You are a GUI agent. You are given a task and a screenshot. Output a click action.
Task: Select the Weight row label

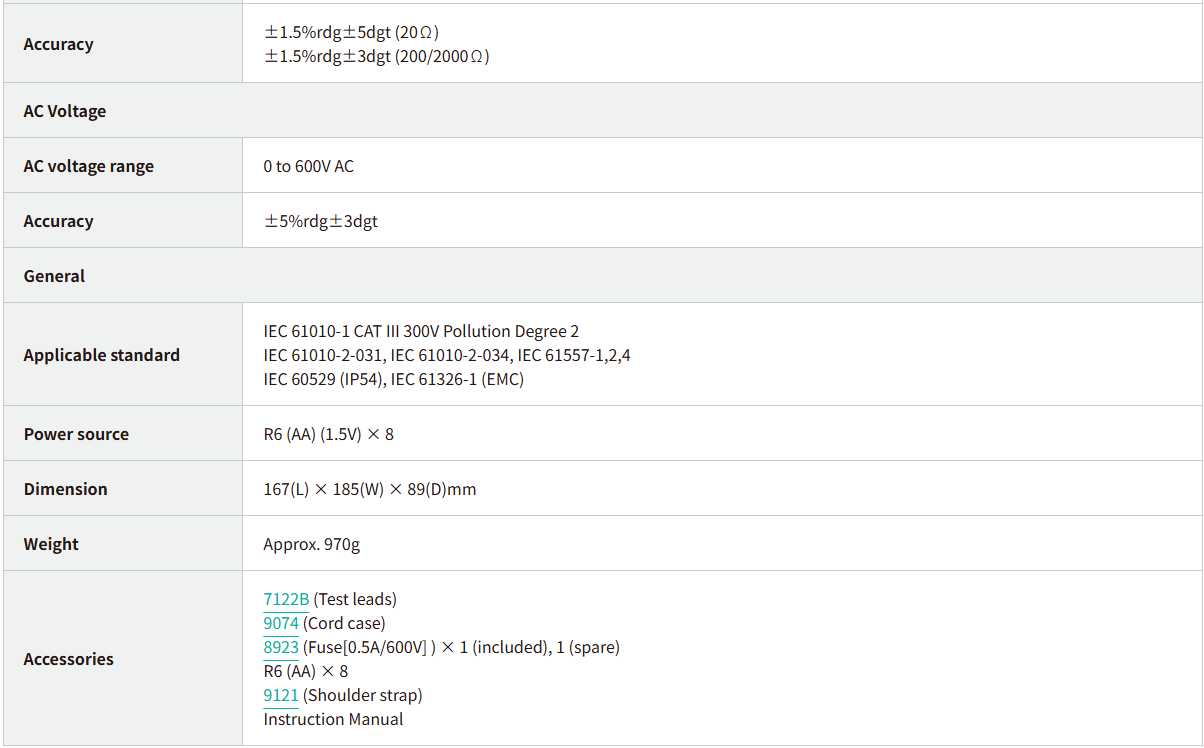pos(51,544)
